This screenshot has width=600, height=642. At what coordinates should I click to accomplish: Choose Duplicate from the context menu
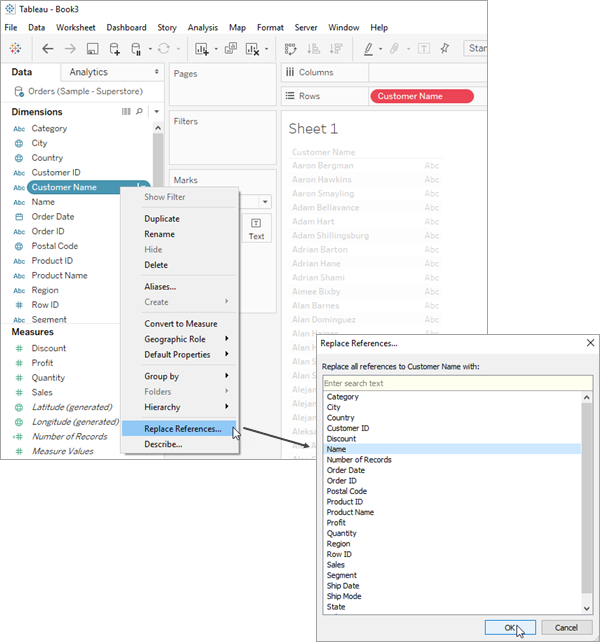(162, 219)
